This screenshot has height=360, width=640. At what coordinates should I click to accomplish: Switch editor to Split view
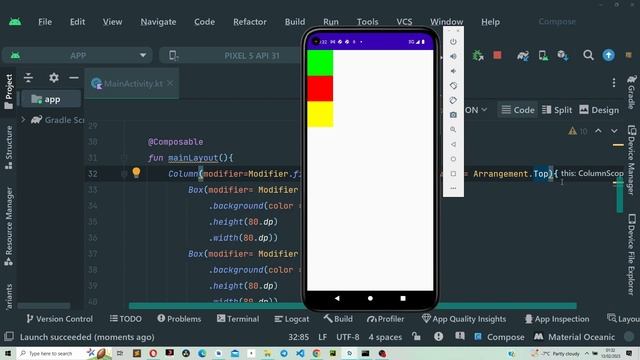(x=557, y=110)
